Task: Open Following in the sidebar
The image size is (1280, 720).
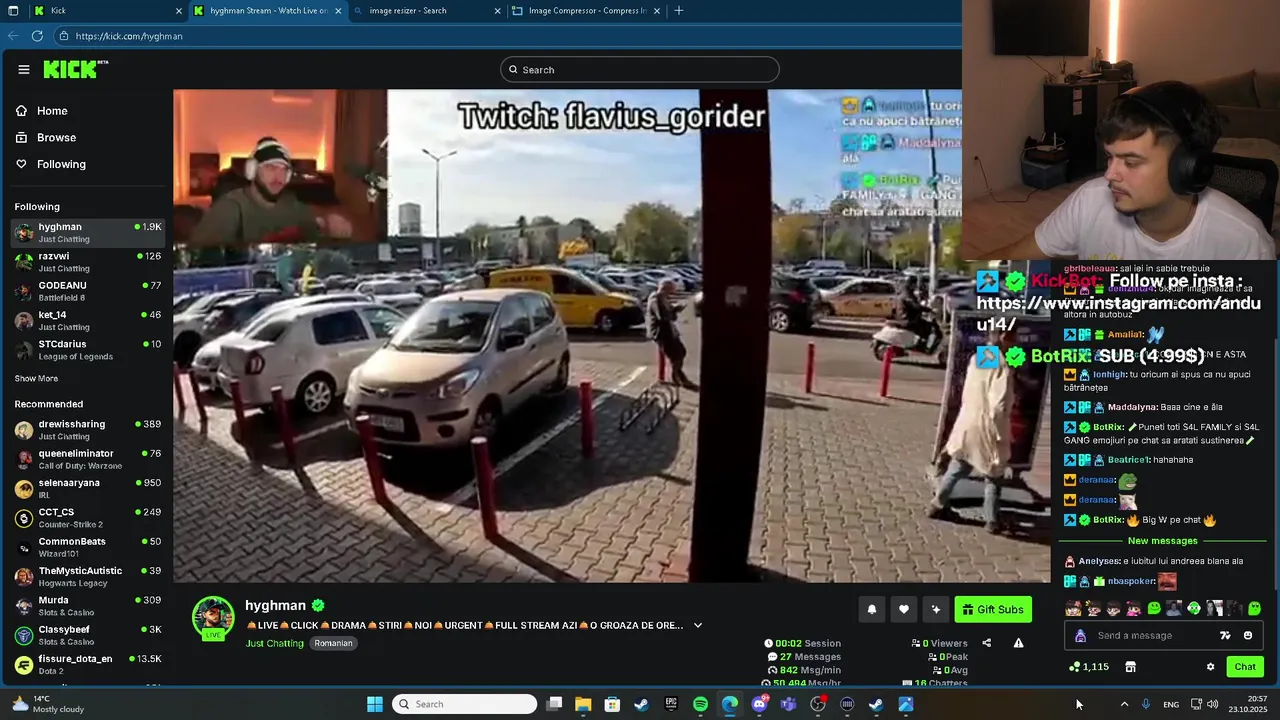Action: point(61,164)
